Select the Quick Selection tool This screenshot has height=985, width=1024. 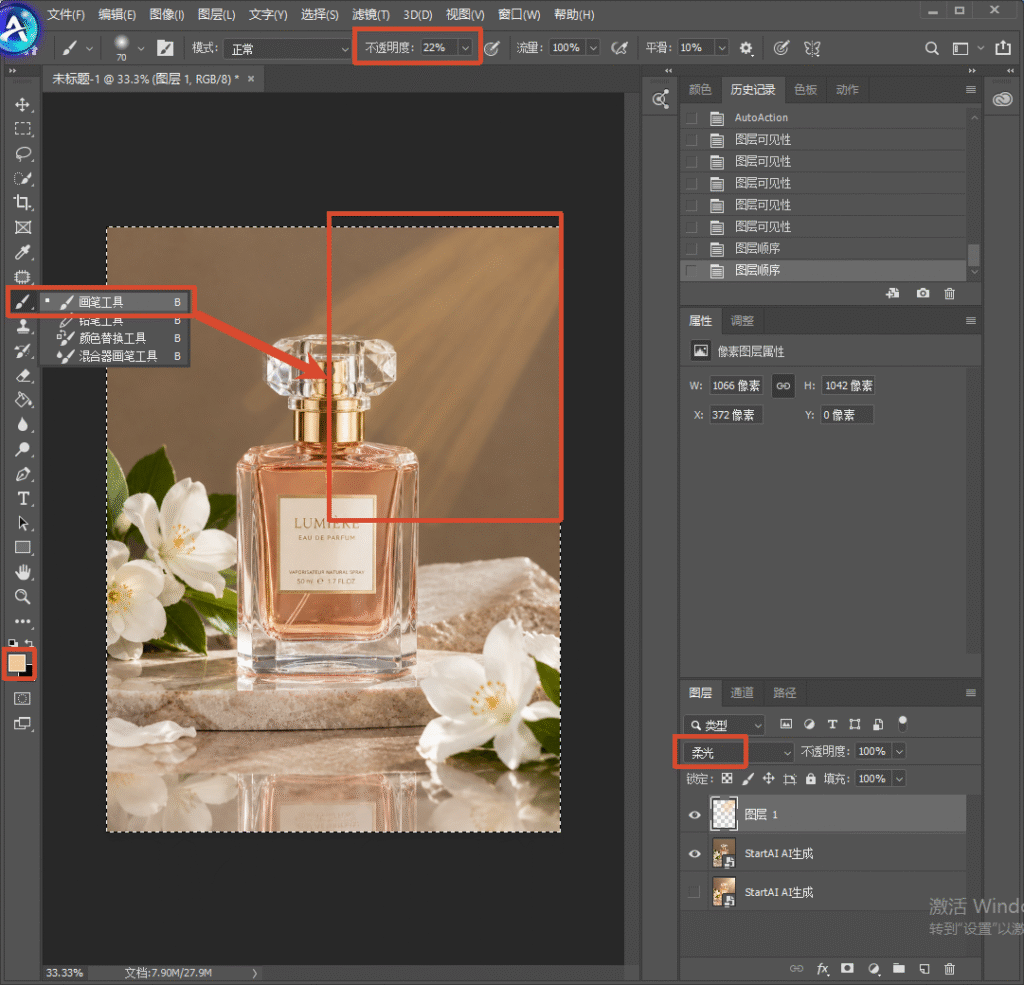23,178
